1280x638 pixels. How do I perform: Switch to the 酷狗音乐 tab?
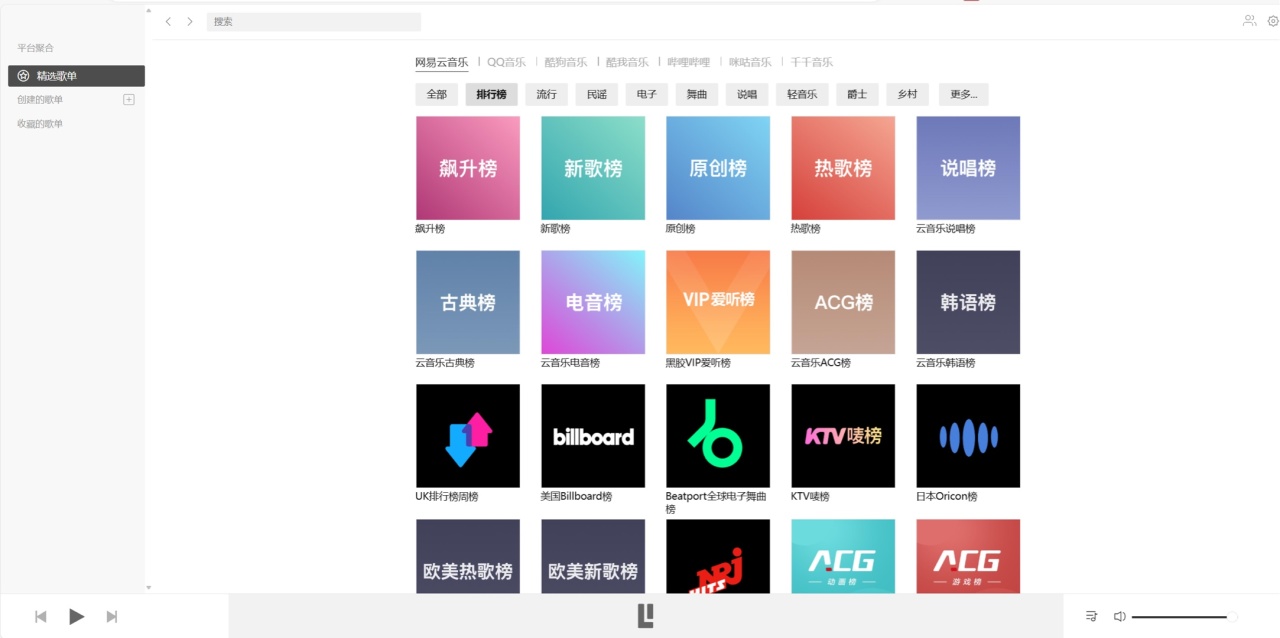(566, 62)
